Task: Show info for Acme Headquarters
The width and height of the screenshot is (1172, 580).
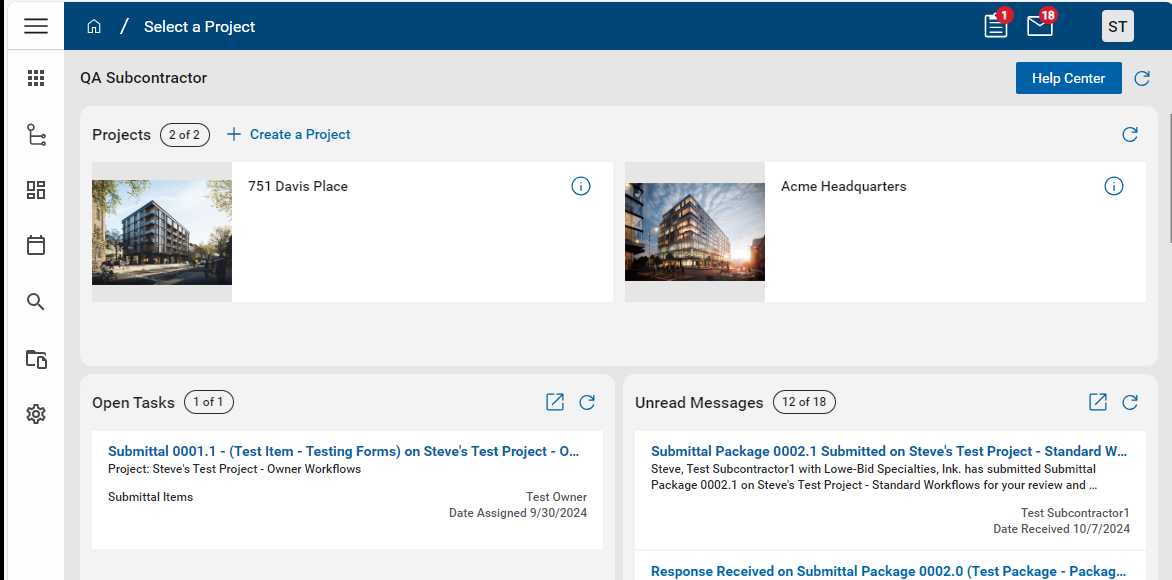Action: coord(1114,186)
